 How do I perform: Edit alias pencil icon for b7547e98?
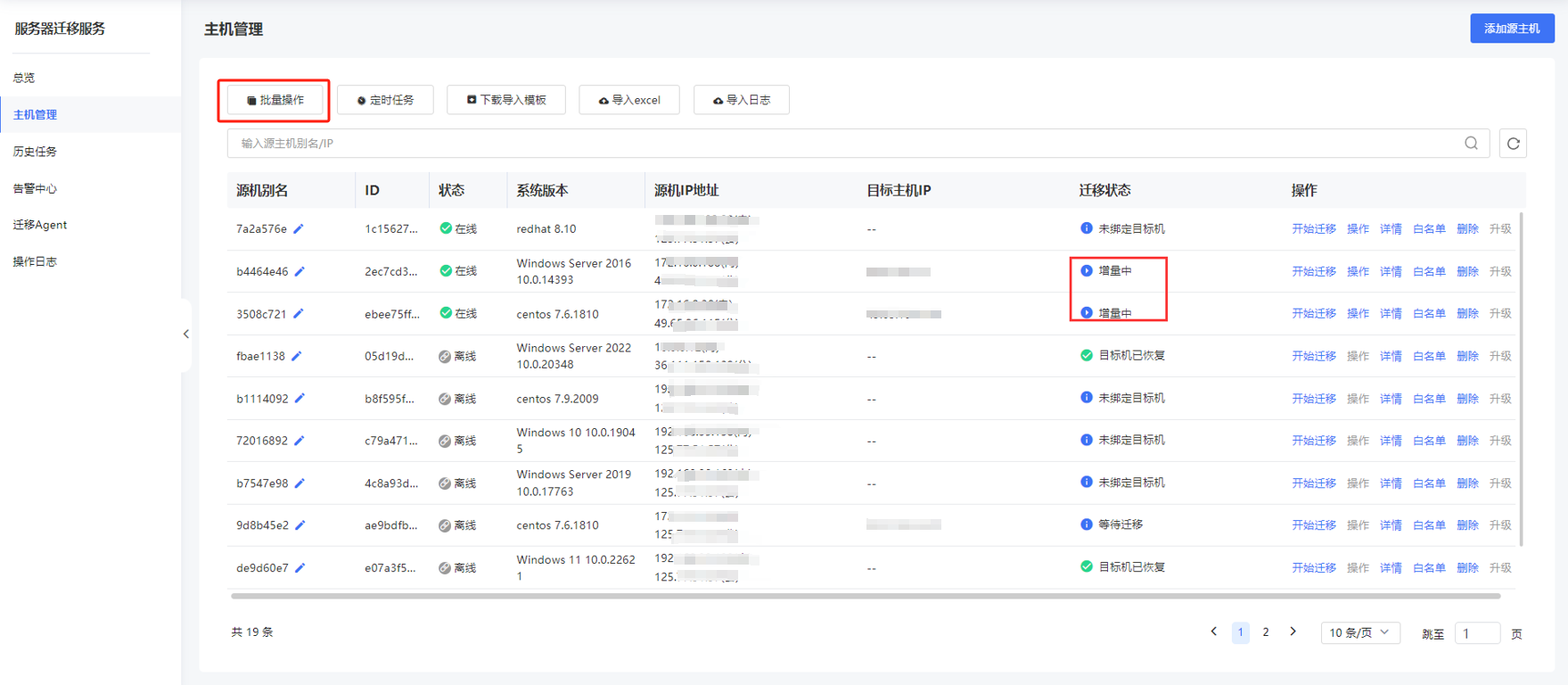(300, 483)
